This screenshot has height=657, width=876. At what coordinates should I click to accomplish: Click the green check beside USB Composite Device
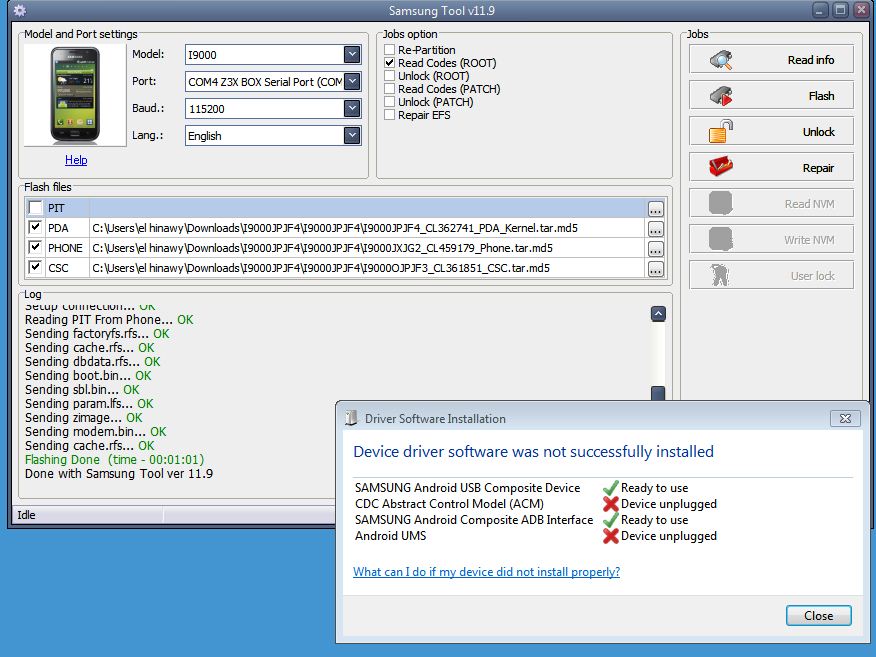[611, 488]
